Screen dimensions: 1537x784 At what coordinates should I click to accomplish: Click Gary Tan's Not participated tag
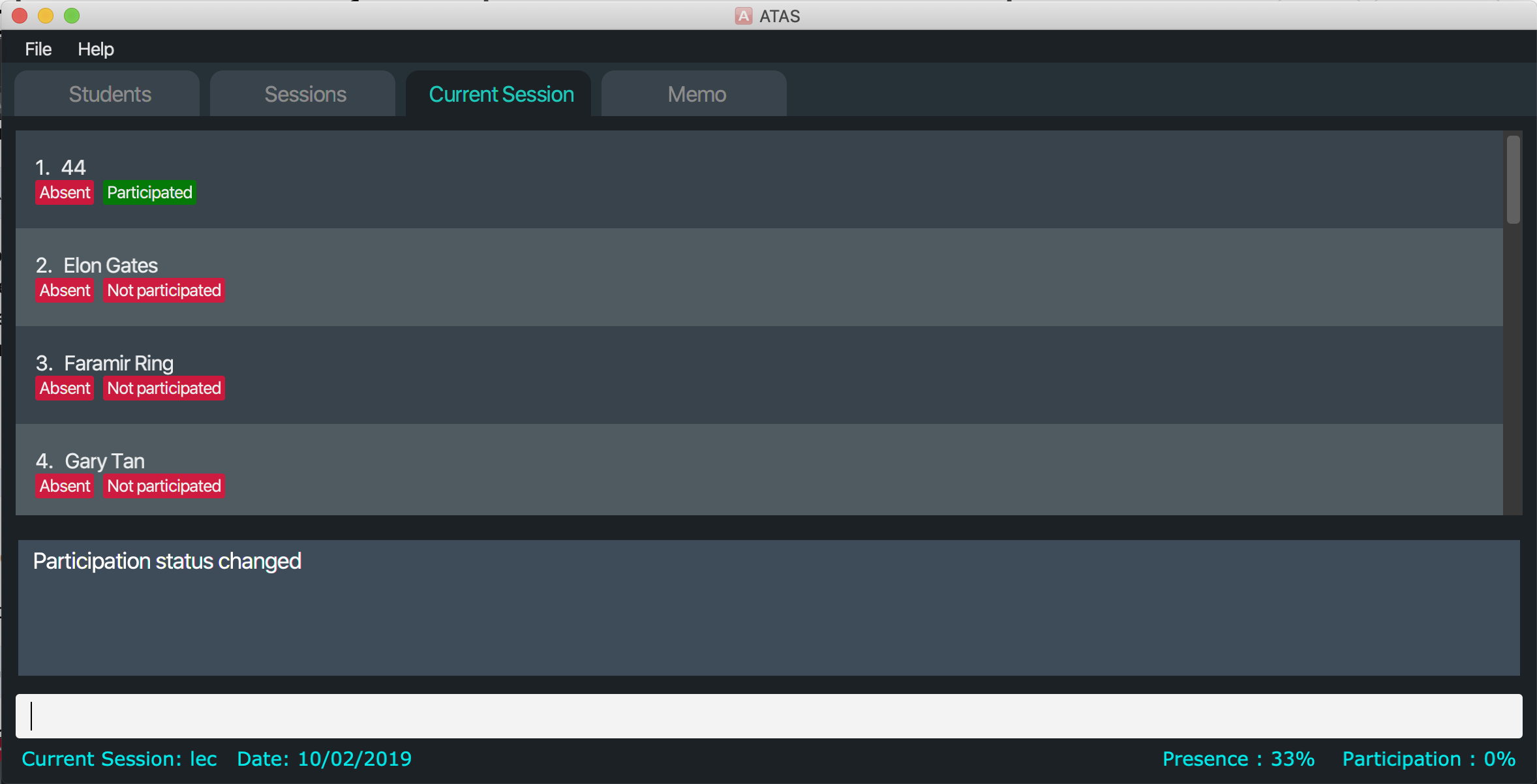pos(164,486)
